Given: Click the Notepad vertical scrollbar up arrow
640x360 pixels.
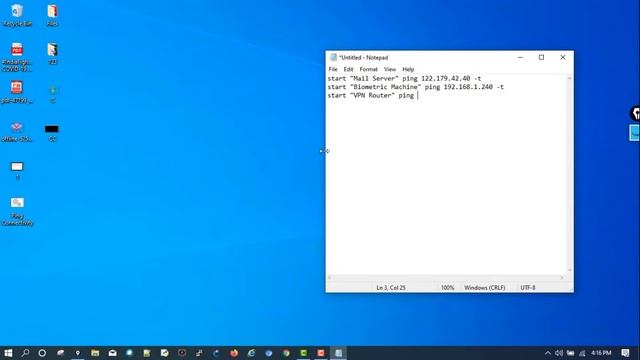Looking at the screenshot, I should [570, 78].
